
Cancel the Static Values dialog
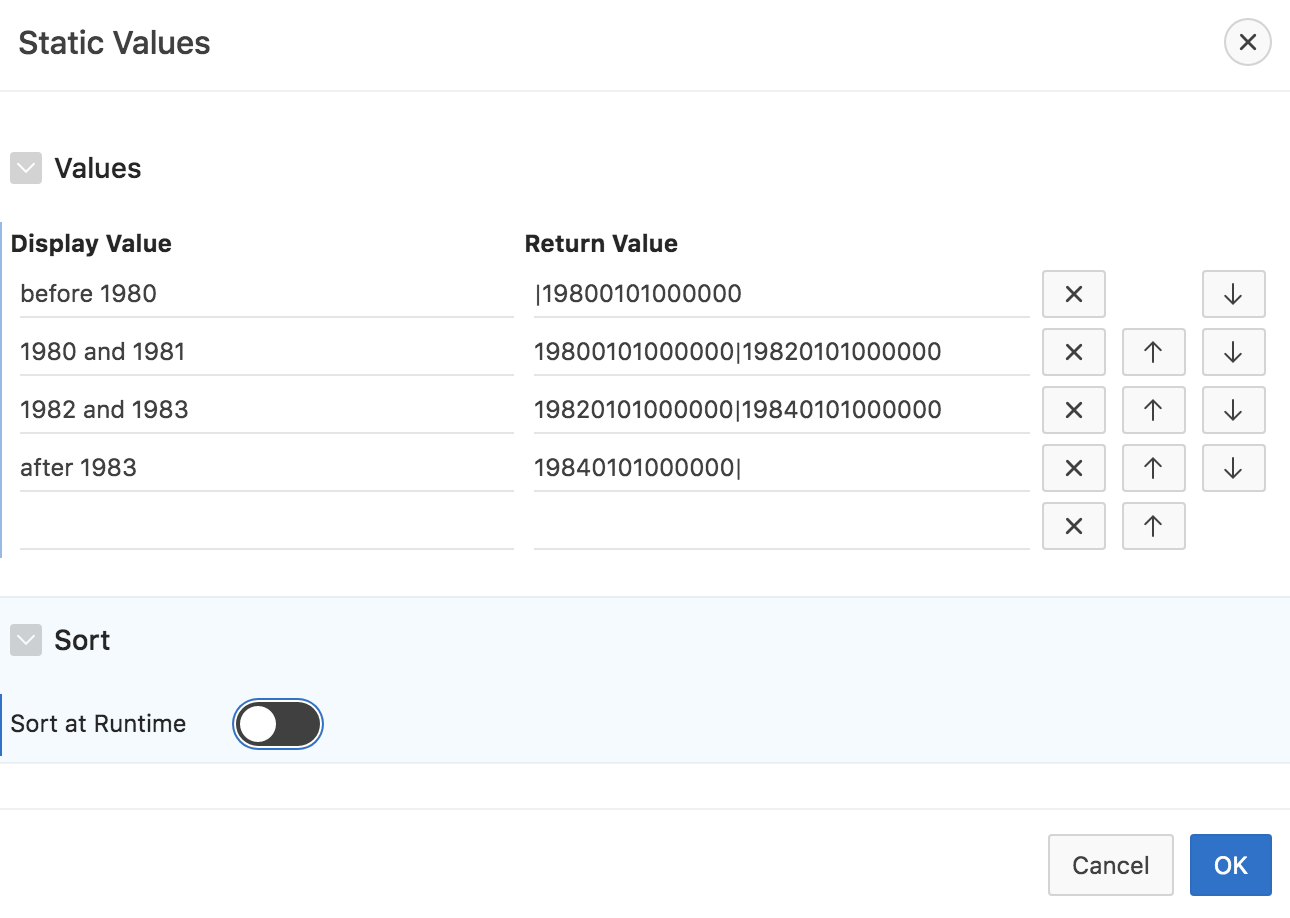coord(1110,865)
